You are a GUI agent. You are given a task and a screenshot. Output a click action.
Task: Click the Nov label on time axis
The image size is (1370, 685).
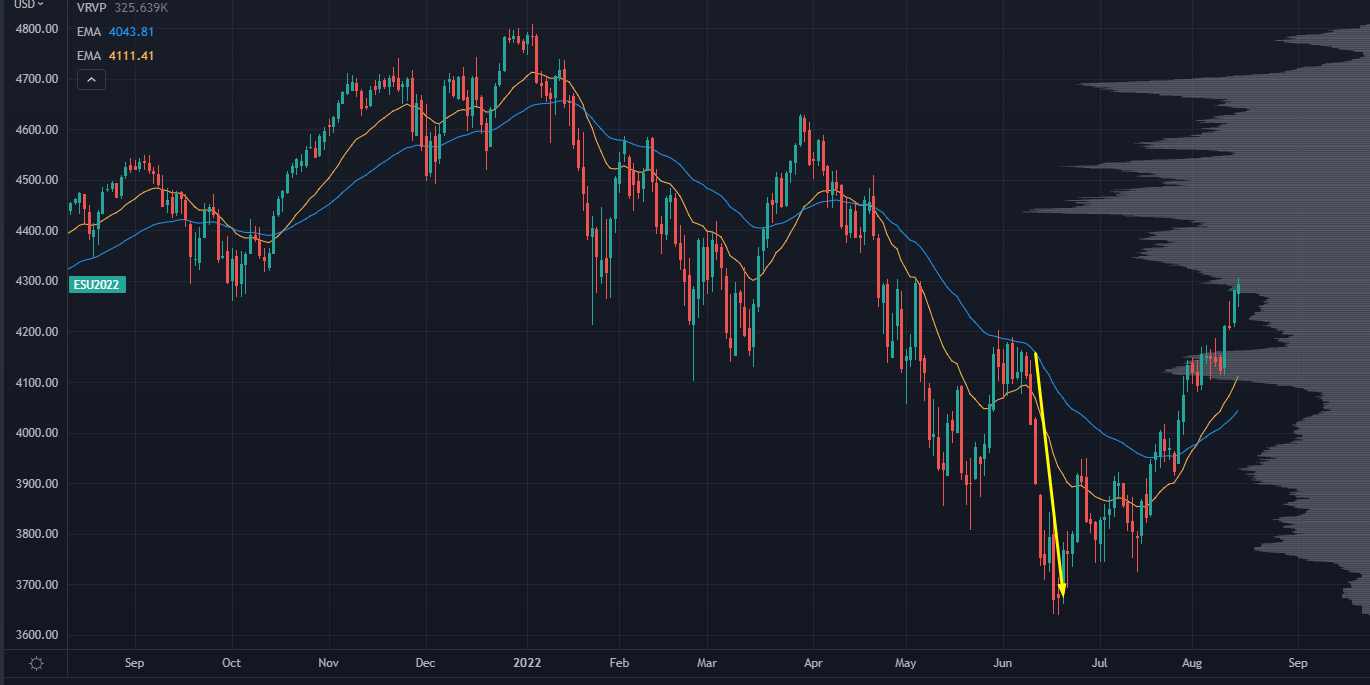(329, 663)
